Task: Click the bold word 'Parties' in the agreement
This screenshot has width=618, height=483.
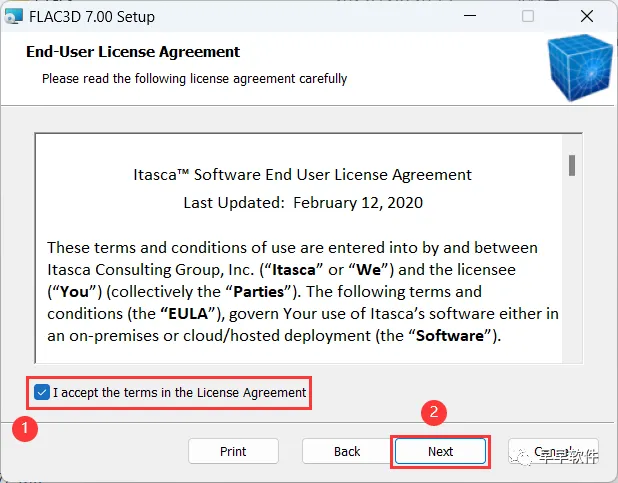Action: click(259, 292)
